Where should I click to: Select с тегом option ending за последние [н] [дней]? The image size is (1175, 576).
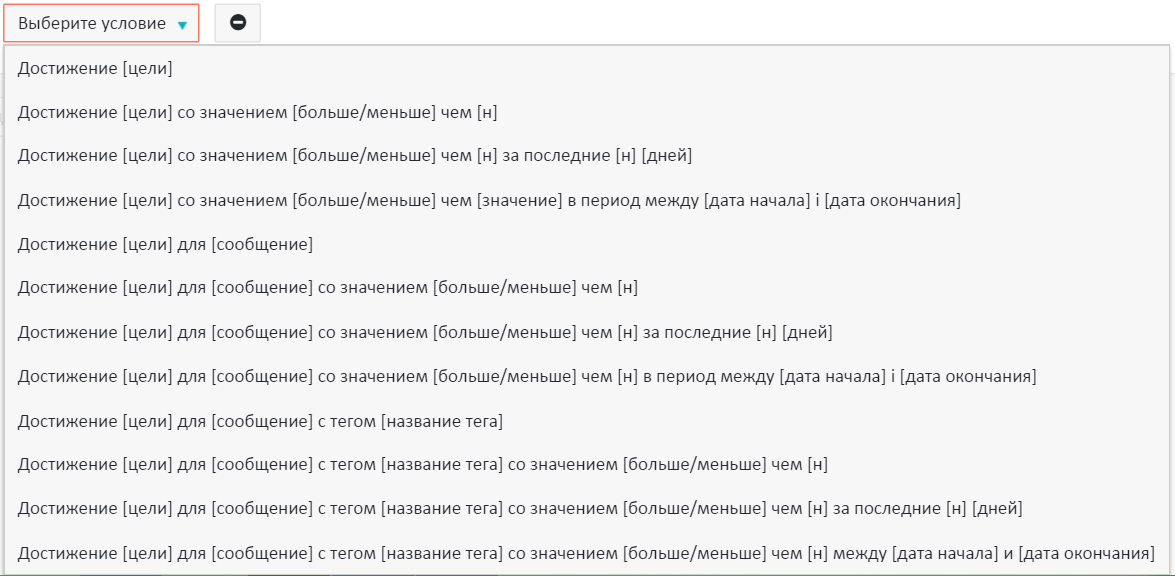point(520,509)
